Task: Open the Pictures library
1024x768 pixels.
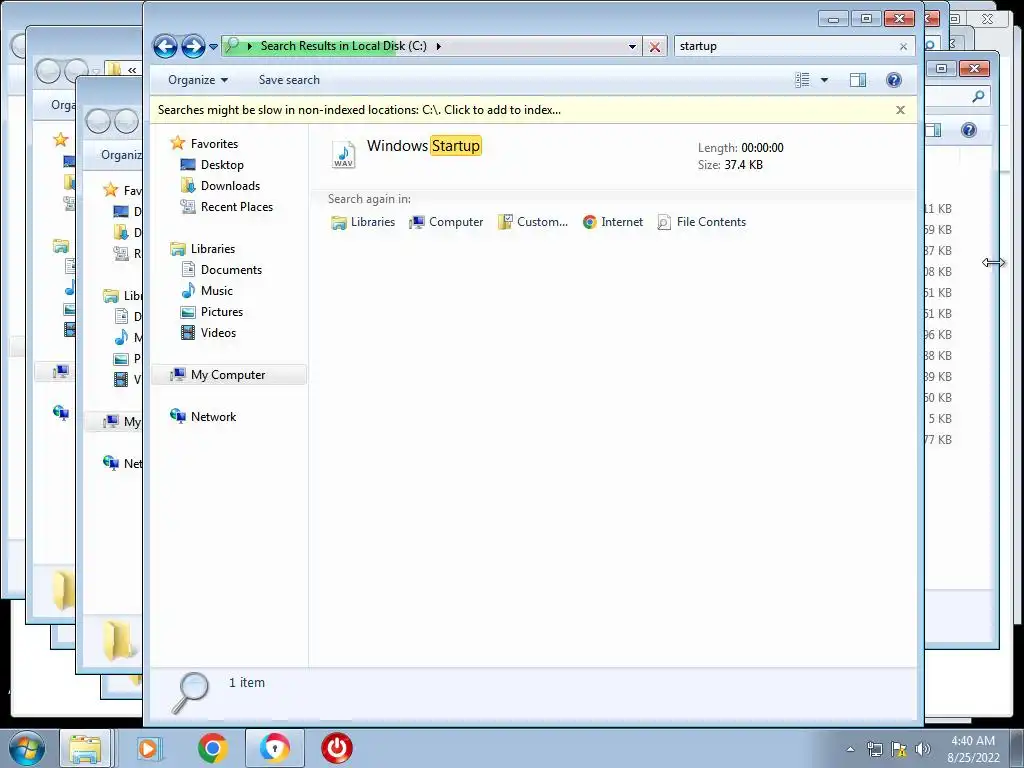Action: (221, 312)
